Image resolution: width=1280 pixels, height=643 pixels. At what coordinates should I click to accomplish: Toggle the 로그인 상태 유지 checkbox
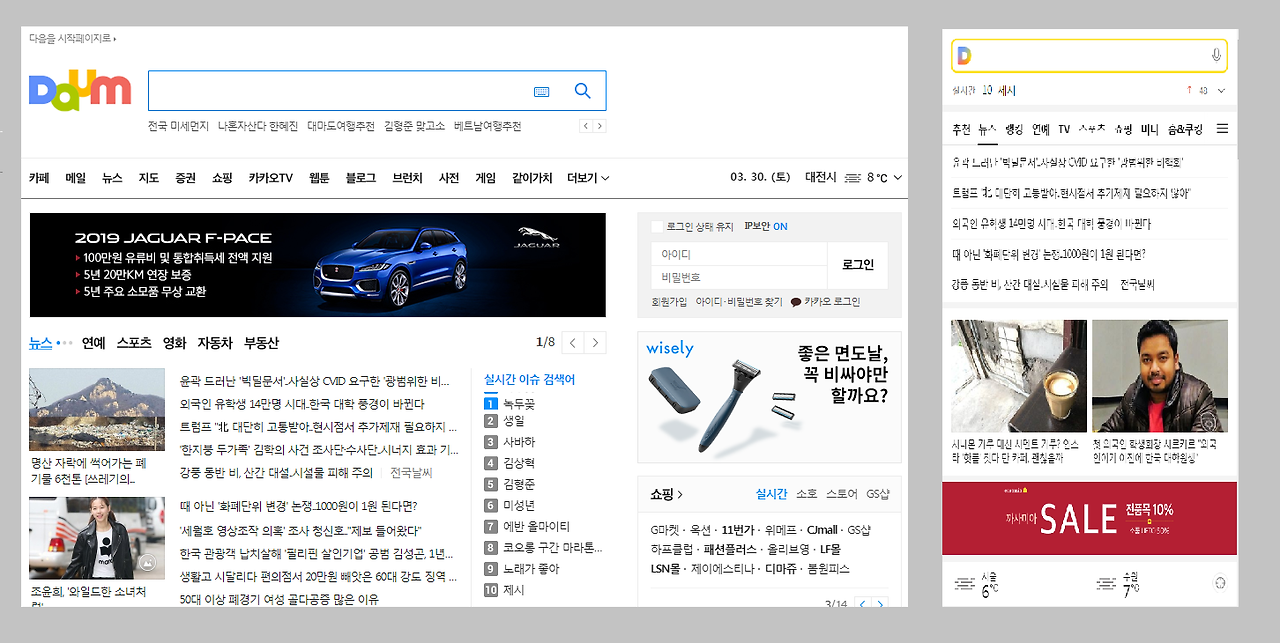point(657,227)
